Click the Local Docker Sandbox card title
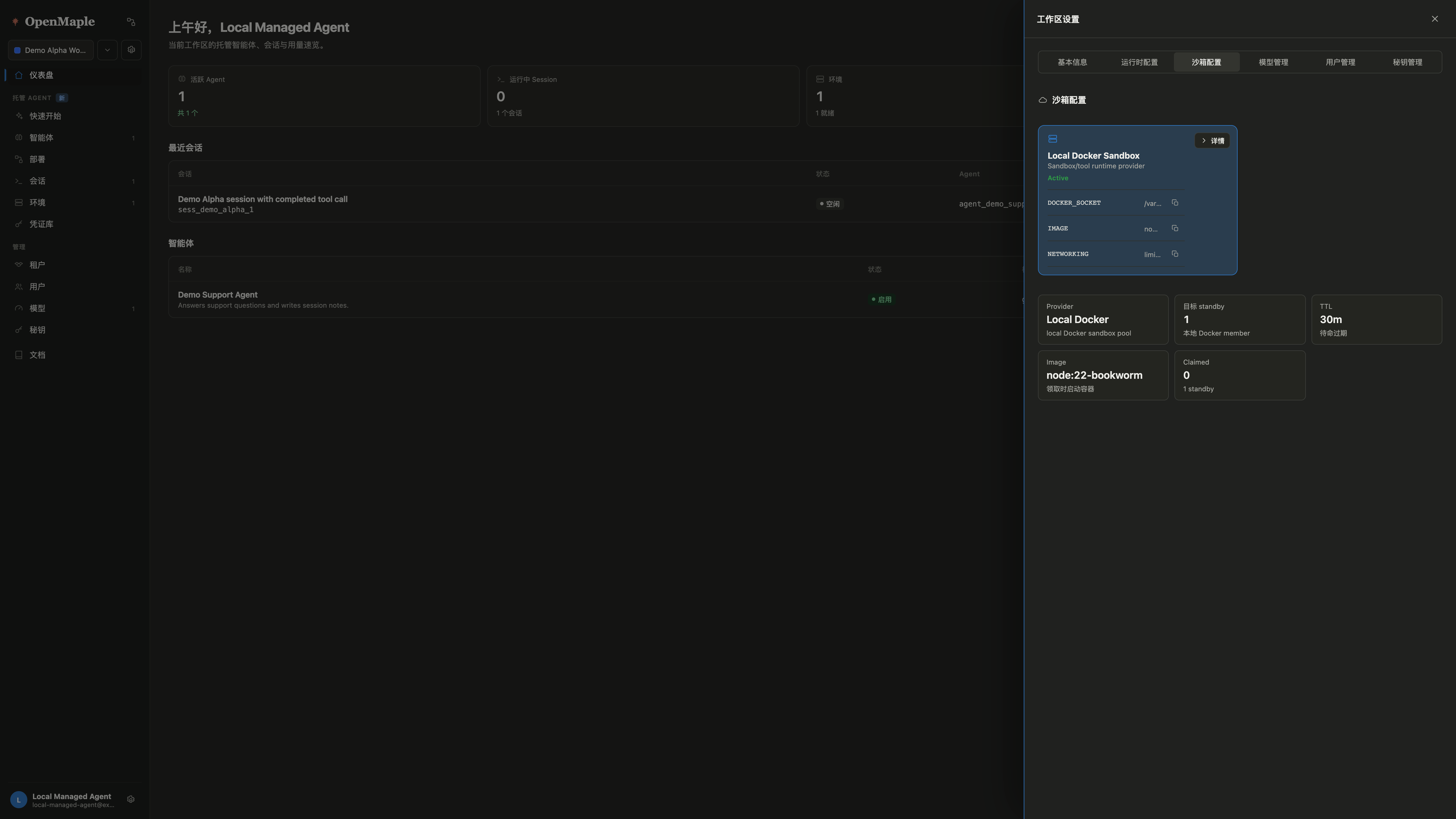Image resolution: width=1456 pixels, height=819 pixels. pyautogui.click(x=1093, y=156)
